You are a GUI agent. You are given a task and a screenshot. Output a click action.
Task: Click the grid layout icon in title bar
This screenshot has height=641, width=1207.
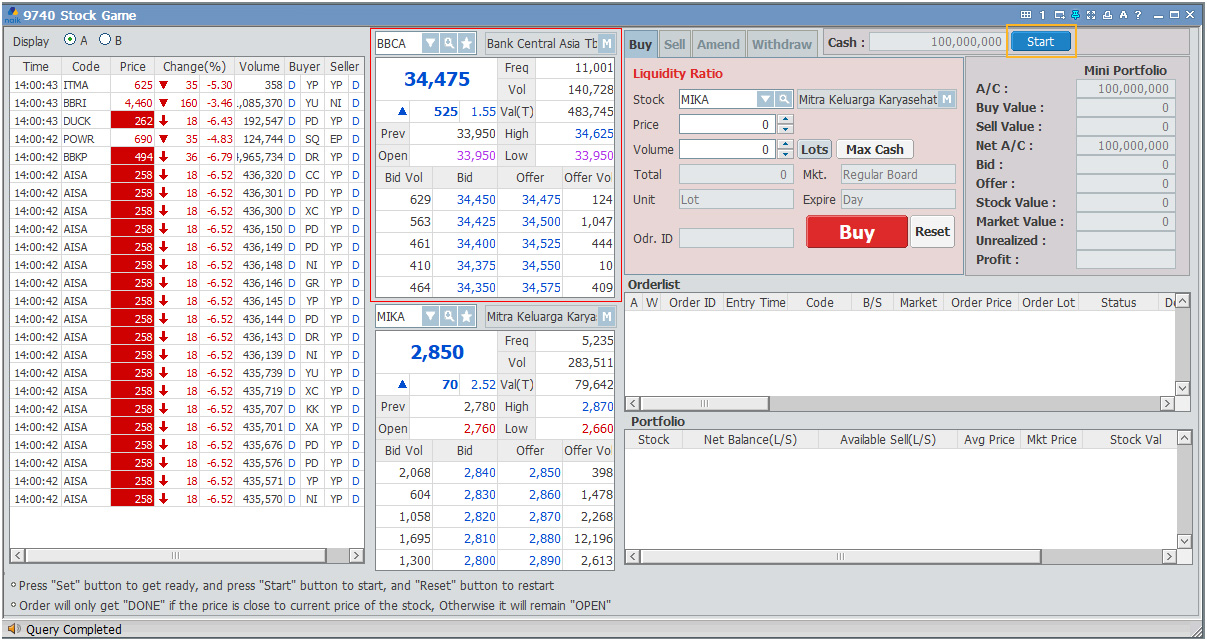pos(1025,15)
